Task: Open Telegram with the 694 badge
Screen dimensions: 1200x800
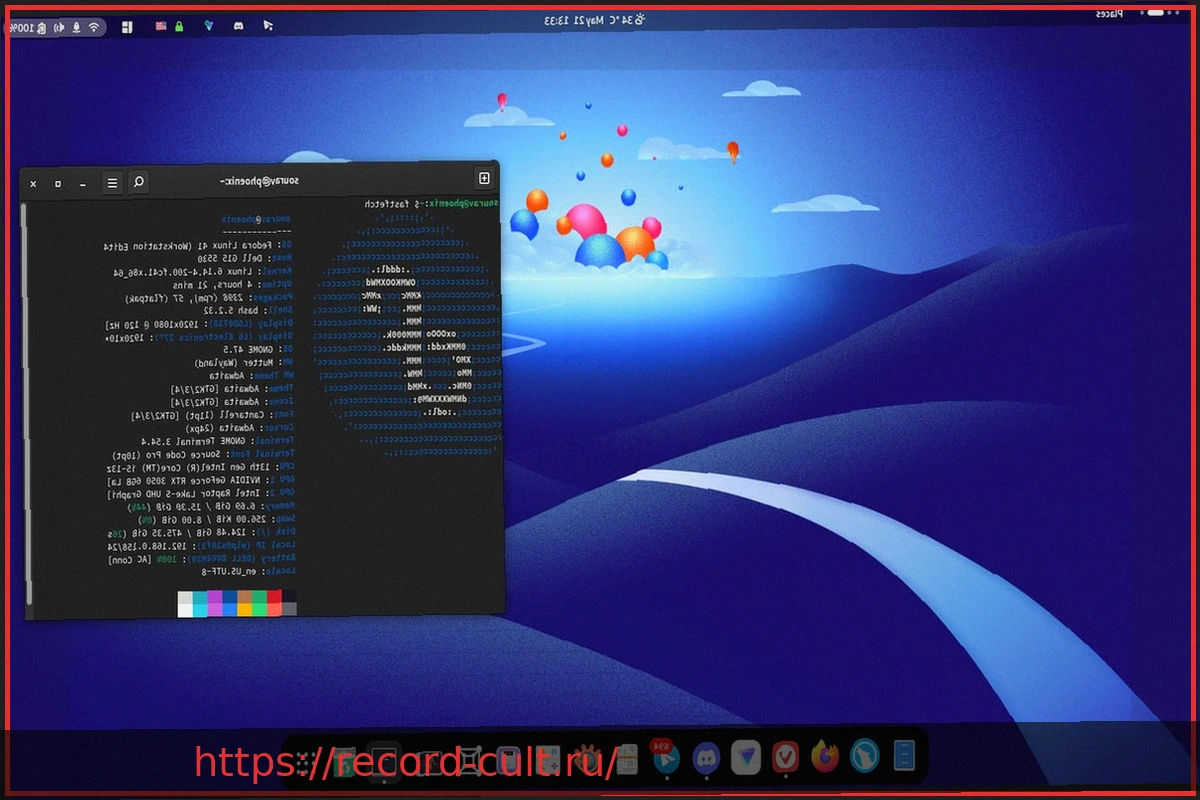Action: (x=666, y=757)
